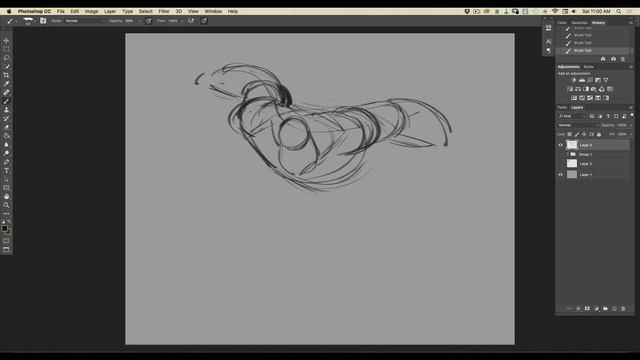Viewport: 640px width, 360px height.
Task: Select the Clone Stamp tool
Action: coord(6,110)
